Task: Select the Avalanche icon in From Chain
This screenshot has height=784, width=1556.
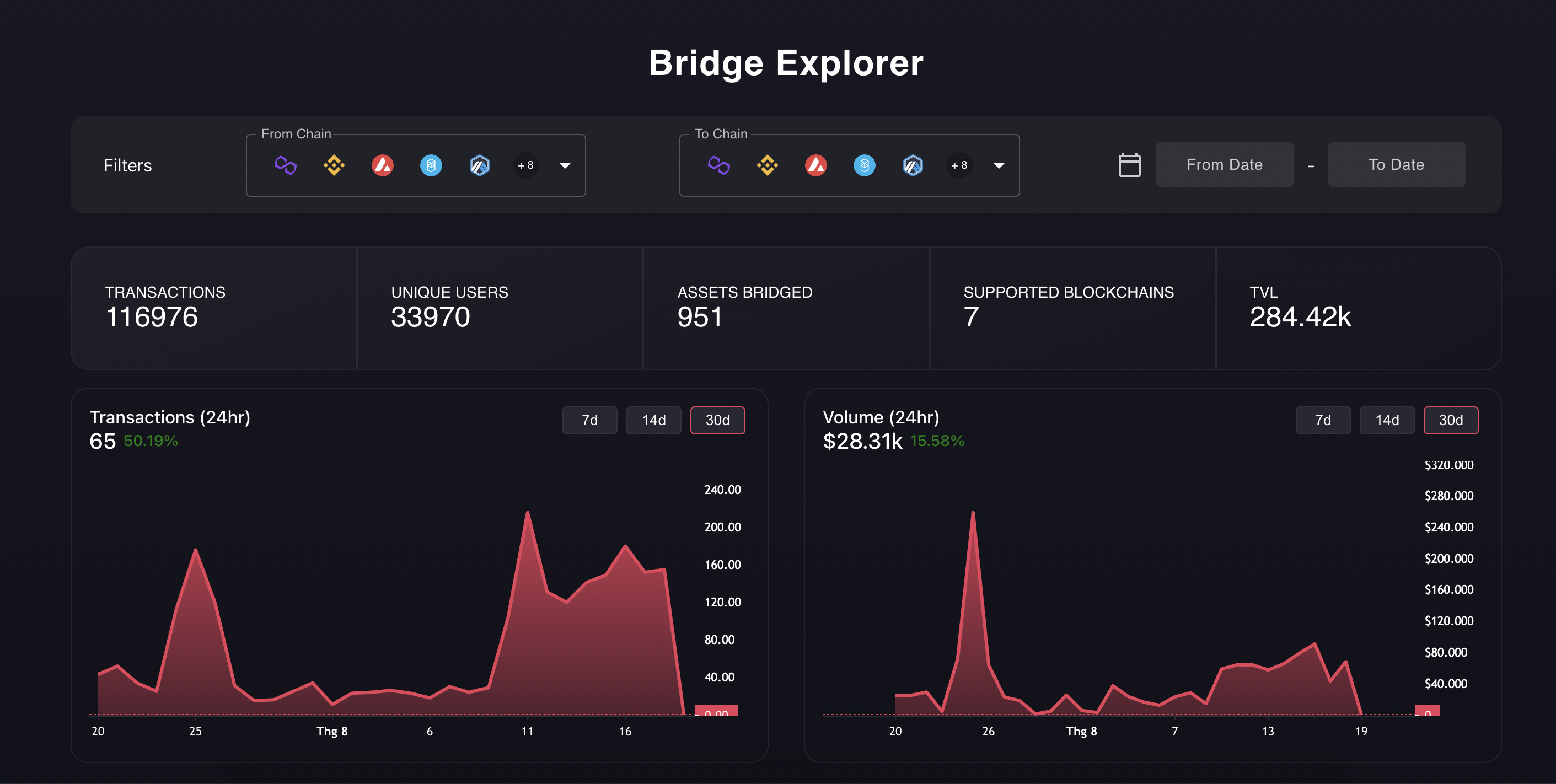Action: pyautogui.click(x=382, y=165)
